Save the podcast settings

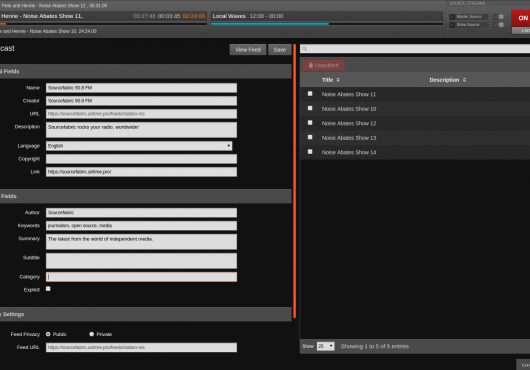pos(280,50)
